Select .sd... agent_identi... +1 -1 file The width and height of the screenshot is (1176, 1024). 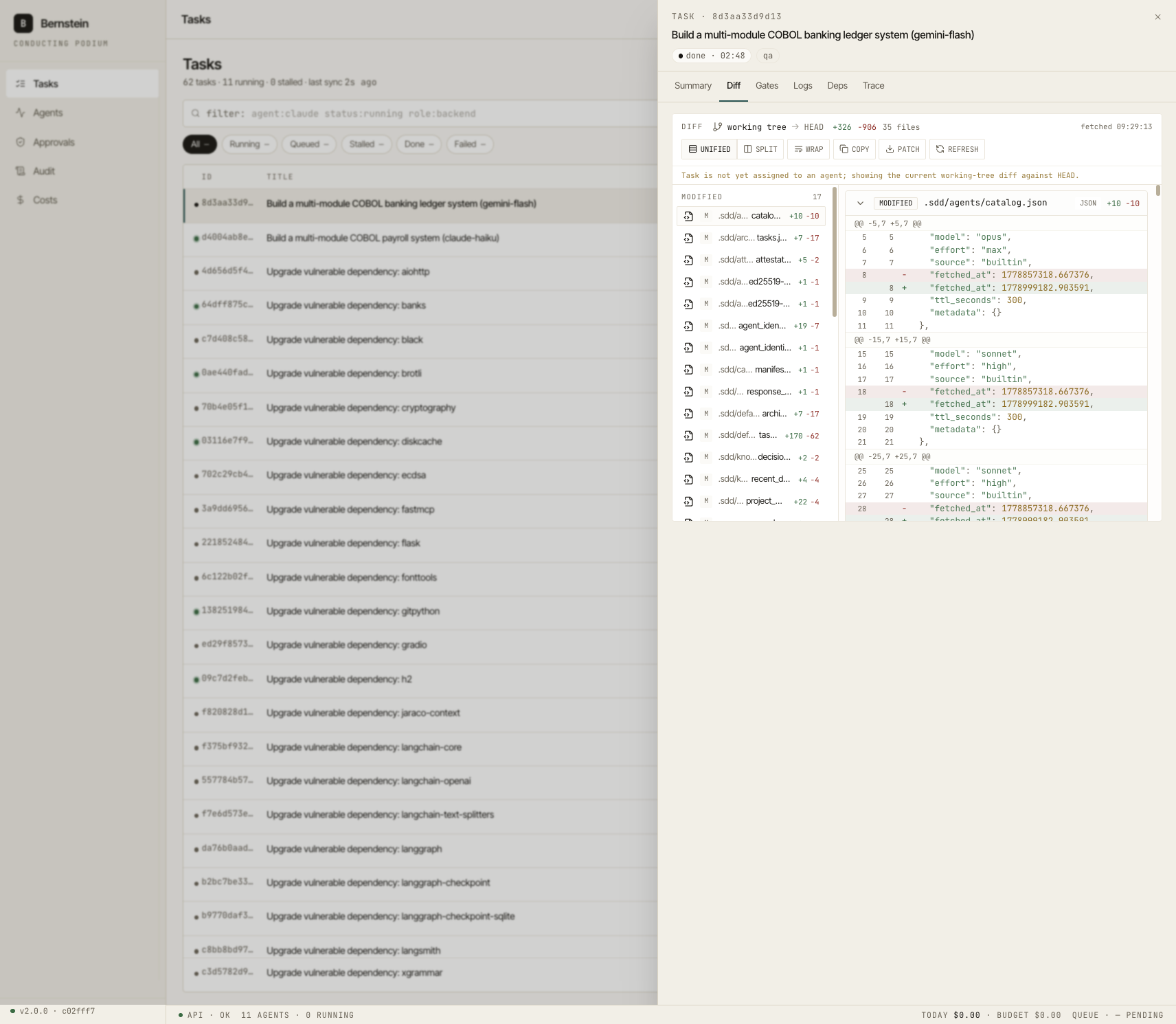coord(751,348)
